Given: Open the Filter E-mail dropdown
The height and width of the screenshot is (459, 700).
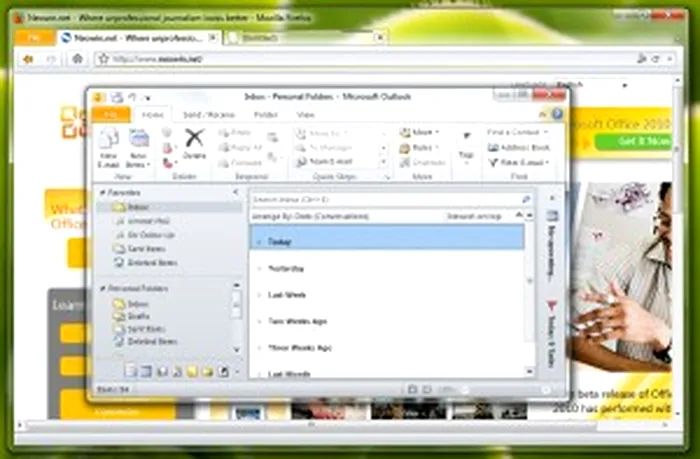Looking at the screenshot, I should point(519,163).
